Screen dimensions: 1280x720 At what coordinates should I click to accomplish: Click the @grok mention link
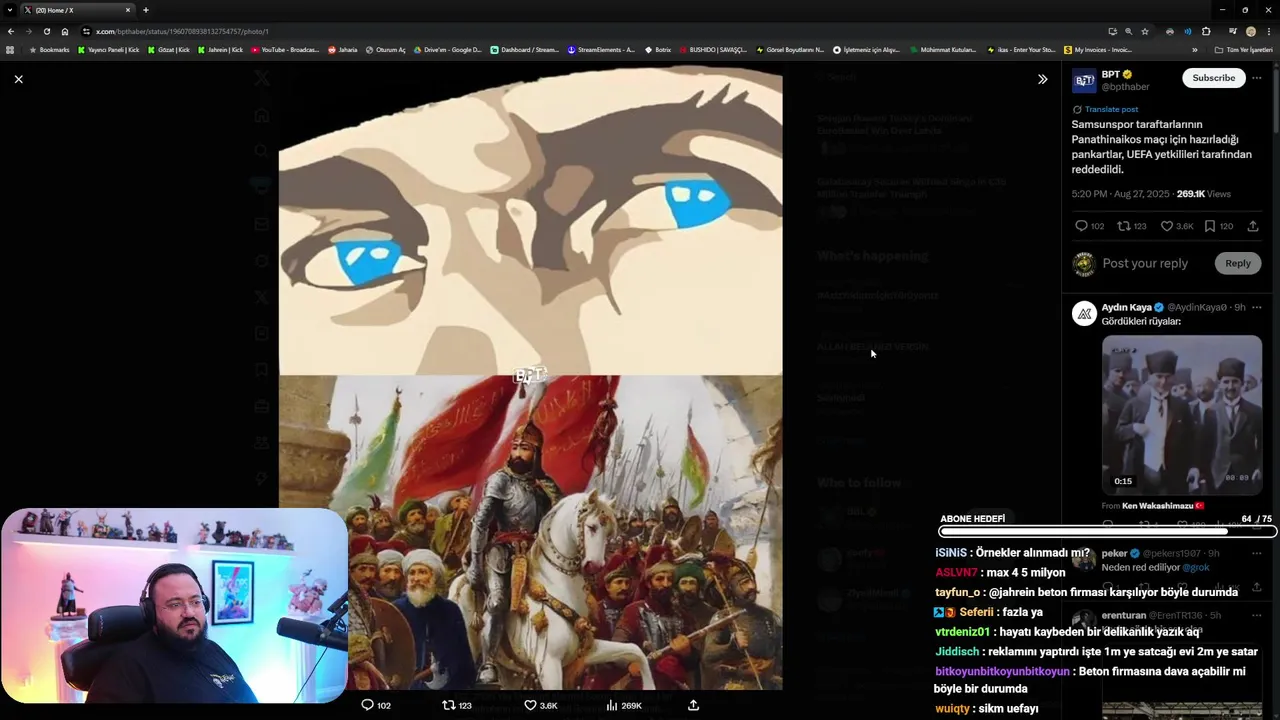click(x=1195, y=567)
